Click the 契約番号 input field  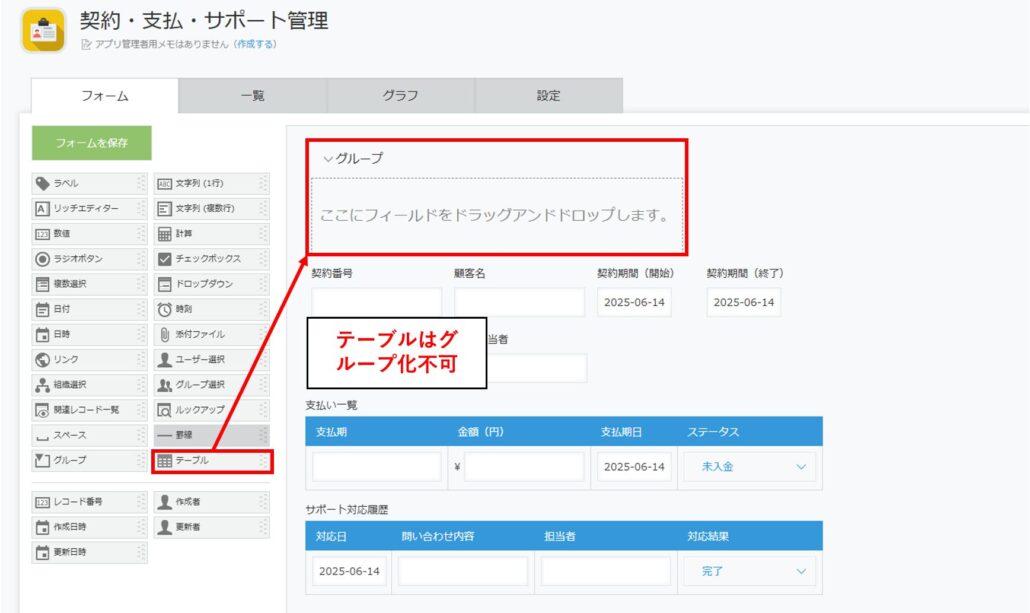point(376,302)
